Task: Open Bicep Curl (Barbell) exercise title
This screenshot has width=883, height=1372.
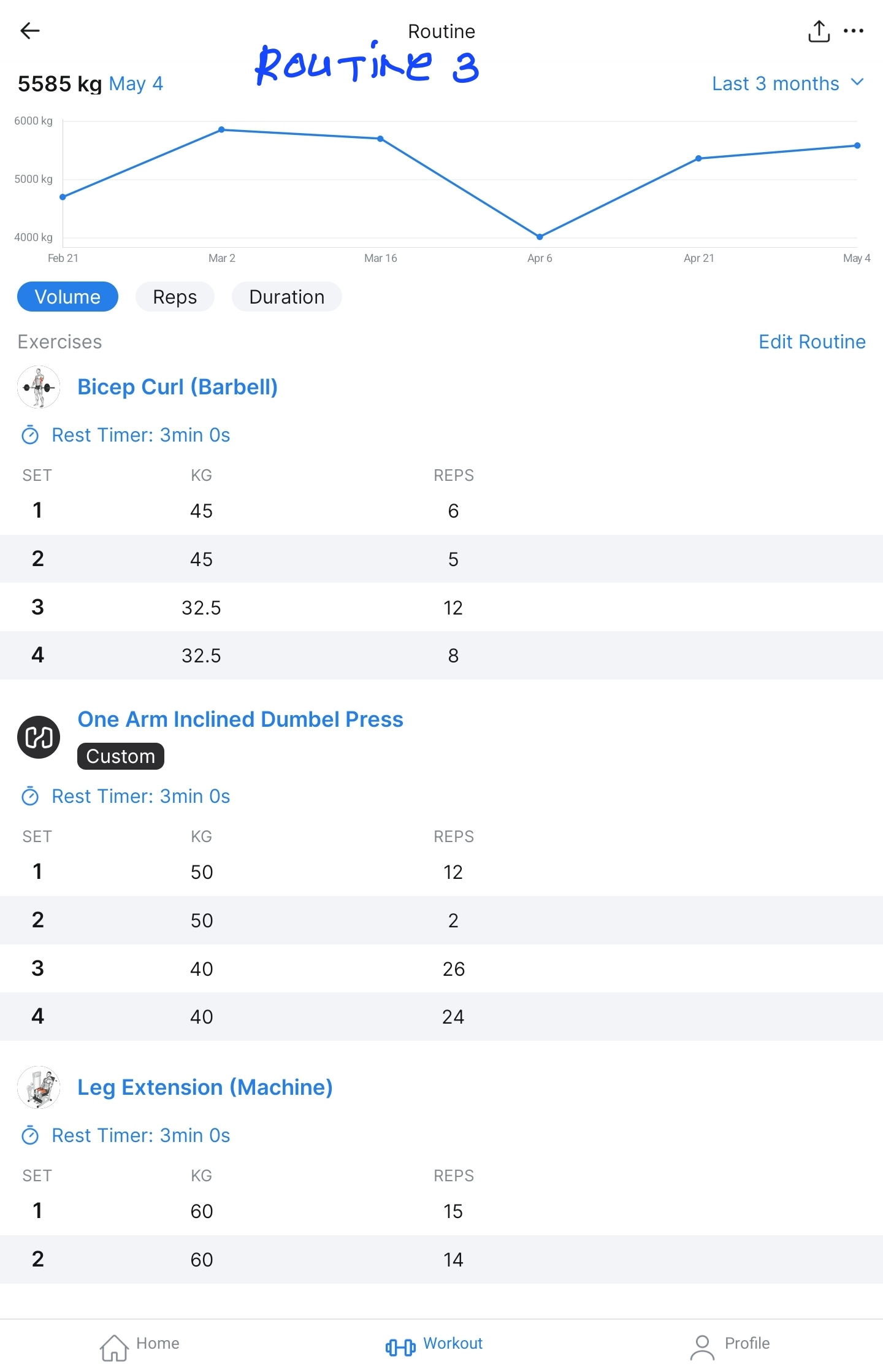Action: click(177, 387)
